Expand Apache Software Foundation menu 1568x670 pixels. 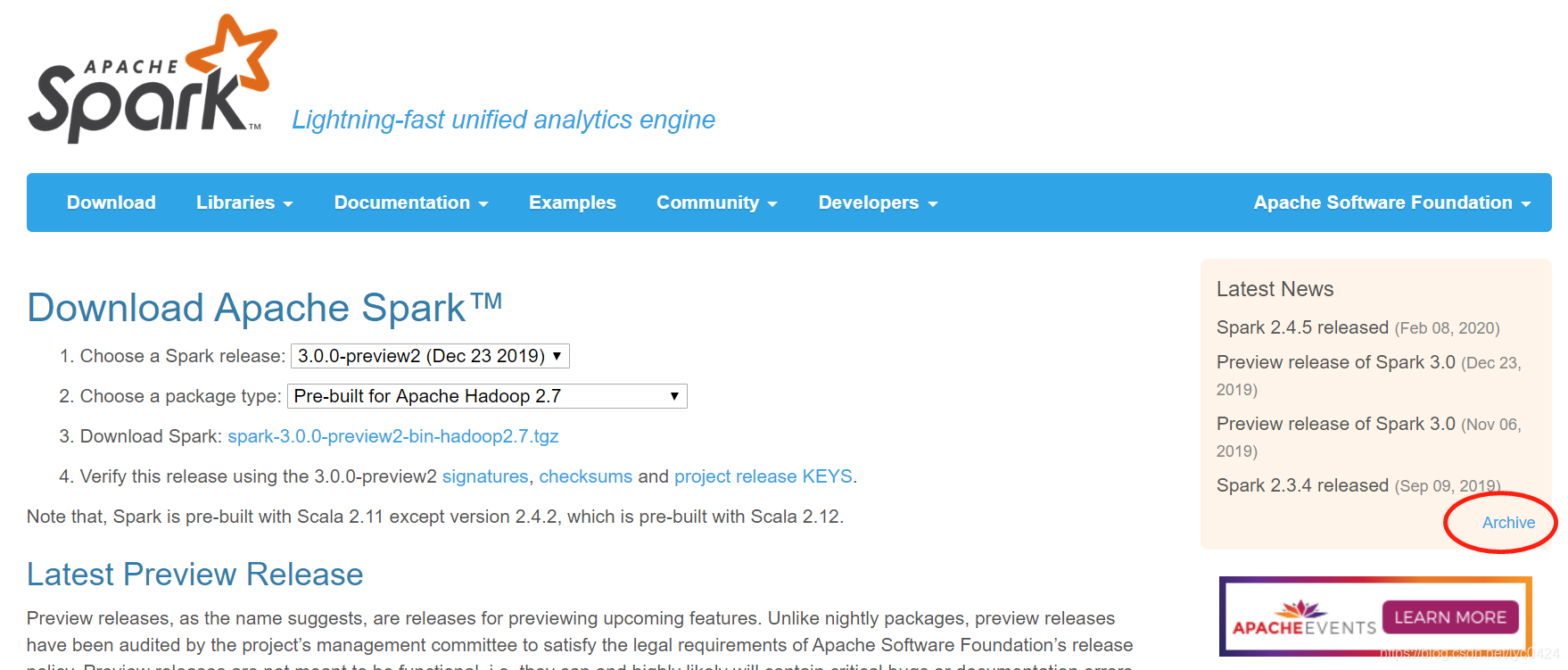(1392, 203)
